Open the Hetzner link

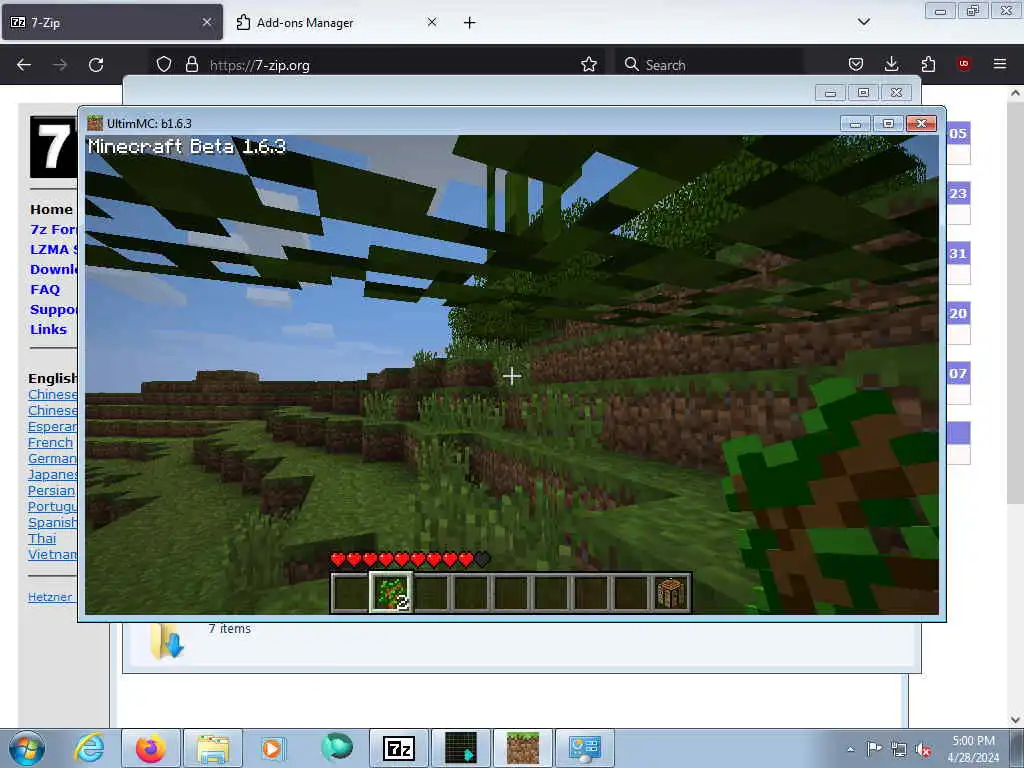click(50, 597)
